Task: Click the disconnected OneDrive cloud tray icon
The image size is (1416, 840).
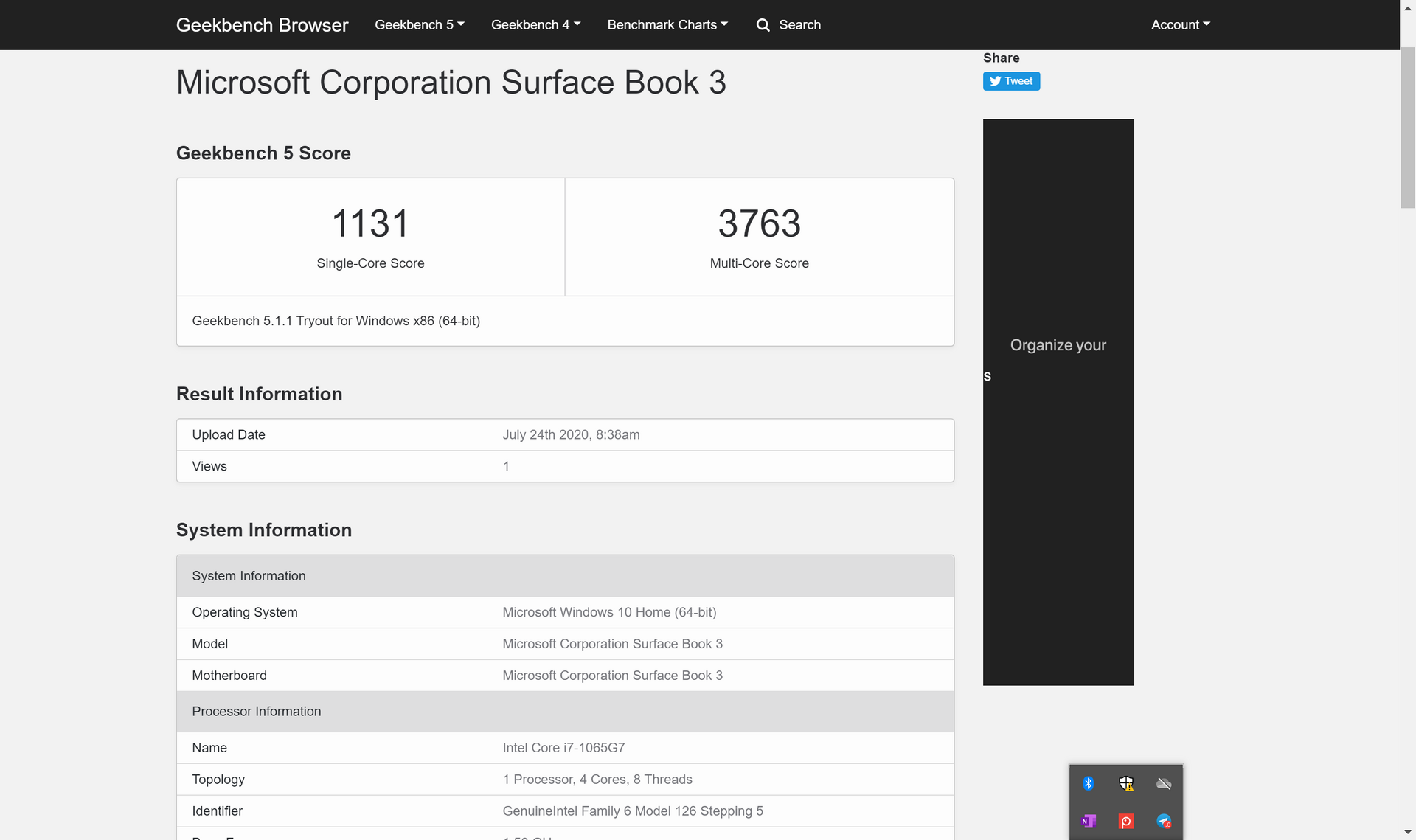Action: 1164,783
